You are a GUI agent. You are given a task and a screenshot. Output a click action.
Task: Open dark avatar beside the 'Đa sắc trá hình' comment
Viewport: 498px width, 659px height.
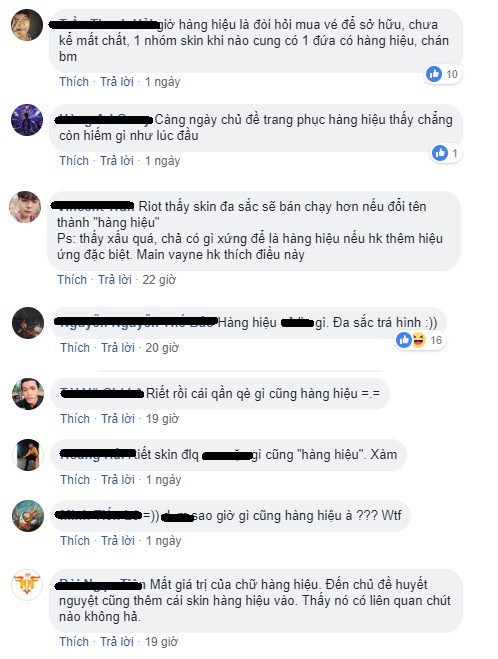pyautogui.click(x=28, y=323)
